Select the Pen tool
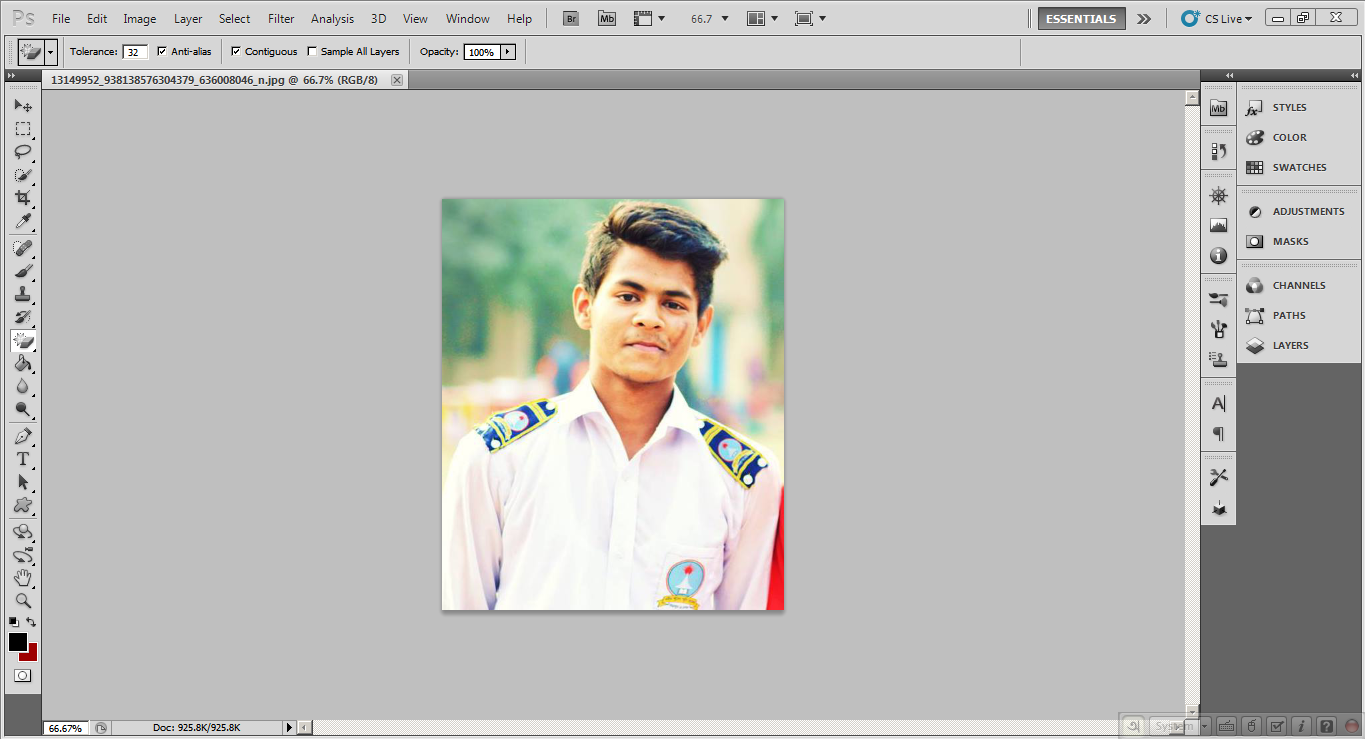This screenshot has height=739, width=1365. [x=23, y=436]
